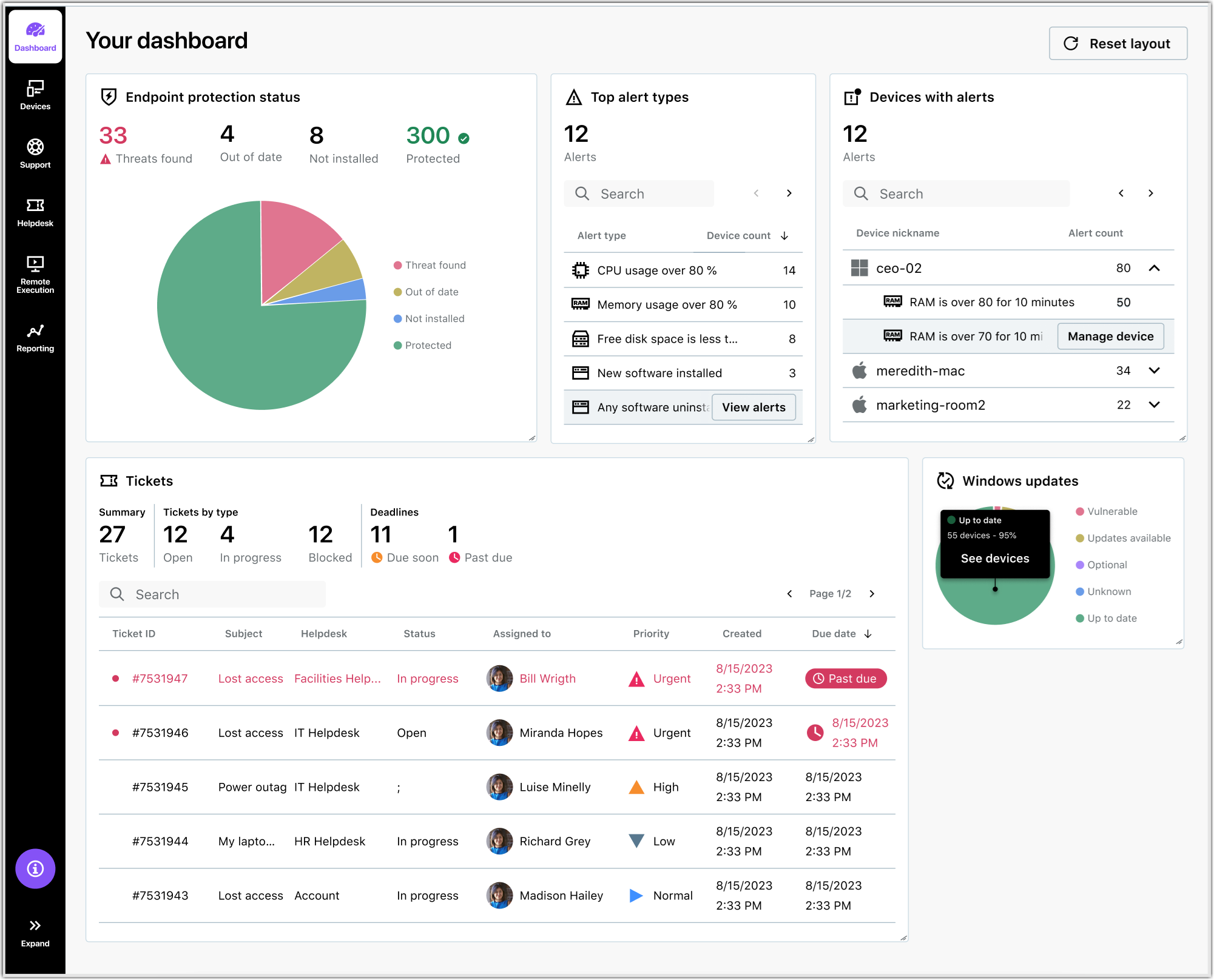Click the Reset layout button
The height and width of the screenshot is (980, 1214).
pos(1118,44)
